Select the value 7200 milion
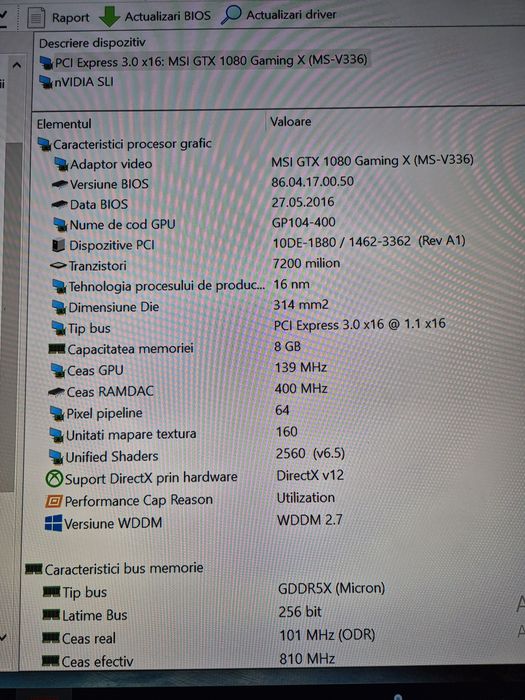 click(x=307, y=263)
